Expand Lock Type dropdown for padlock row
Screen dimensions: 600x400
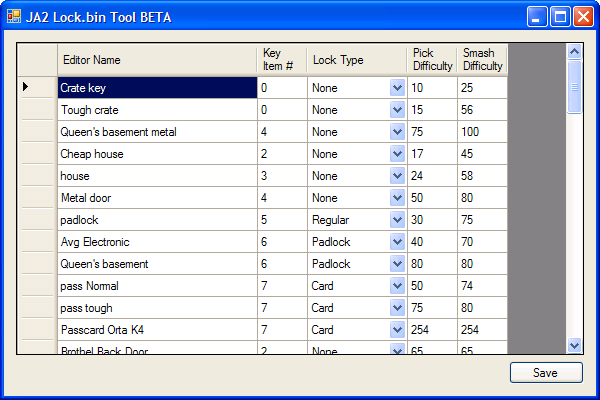397,220
